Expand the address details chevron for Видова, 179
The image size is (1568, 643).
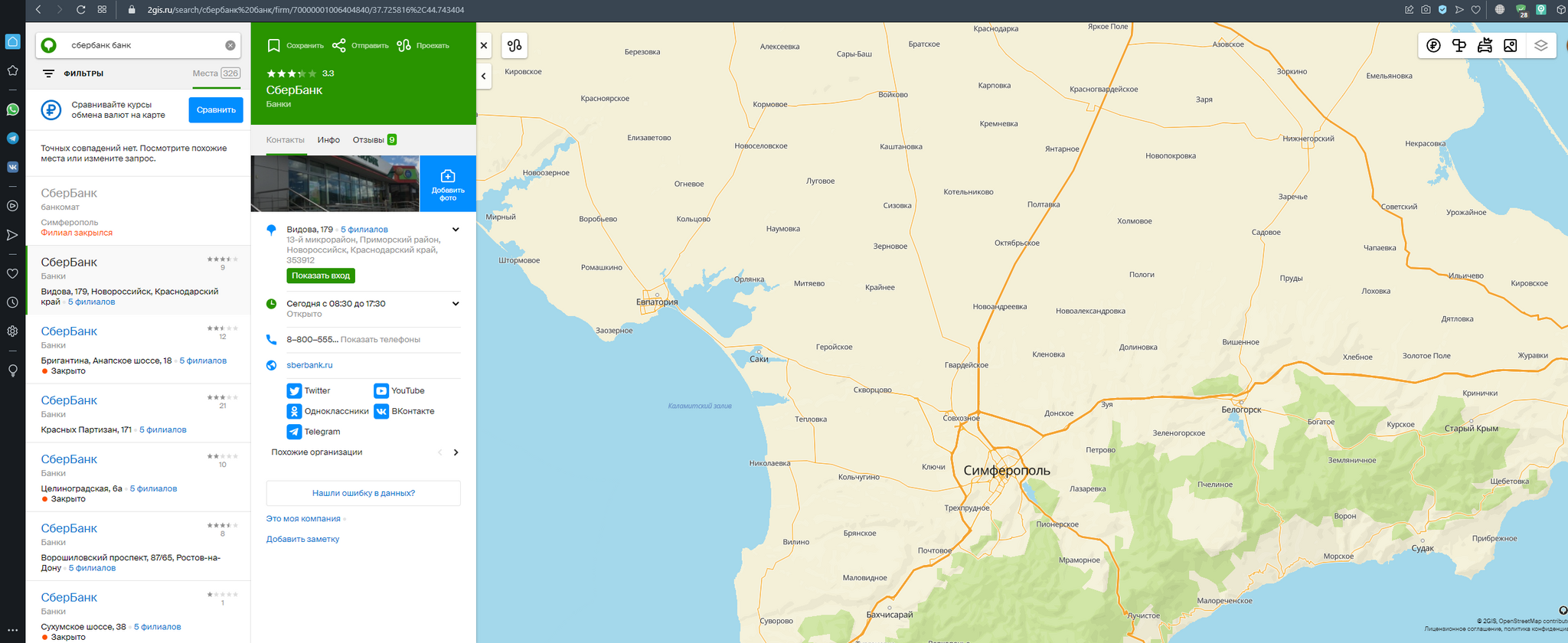(x=456, y=230)
